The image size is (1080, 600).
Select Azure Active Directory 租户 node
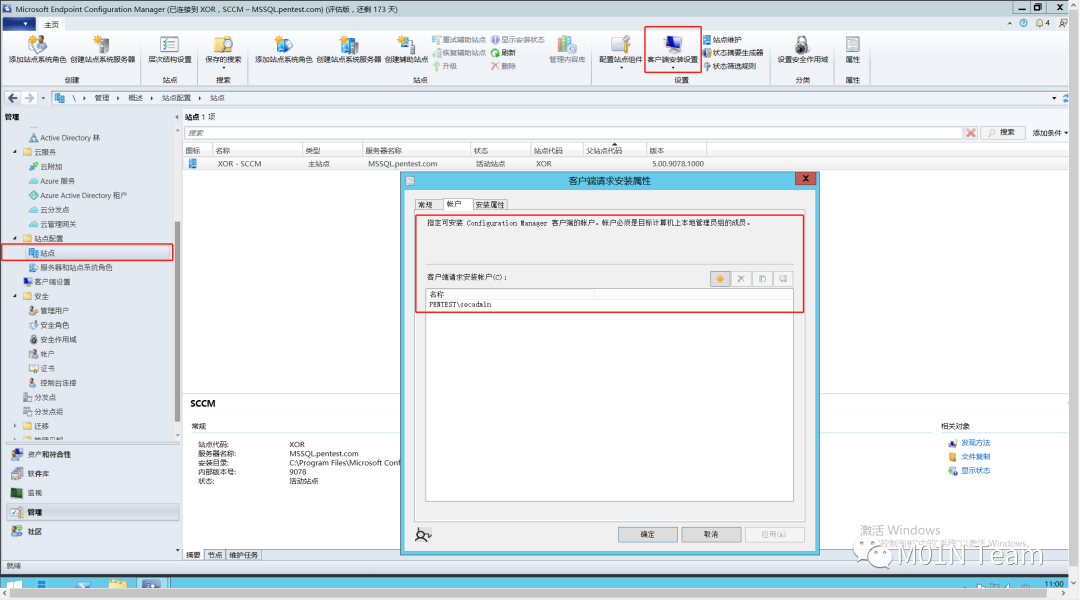point(77,196)
